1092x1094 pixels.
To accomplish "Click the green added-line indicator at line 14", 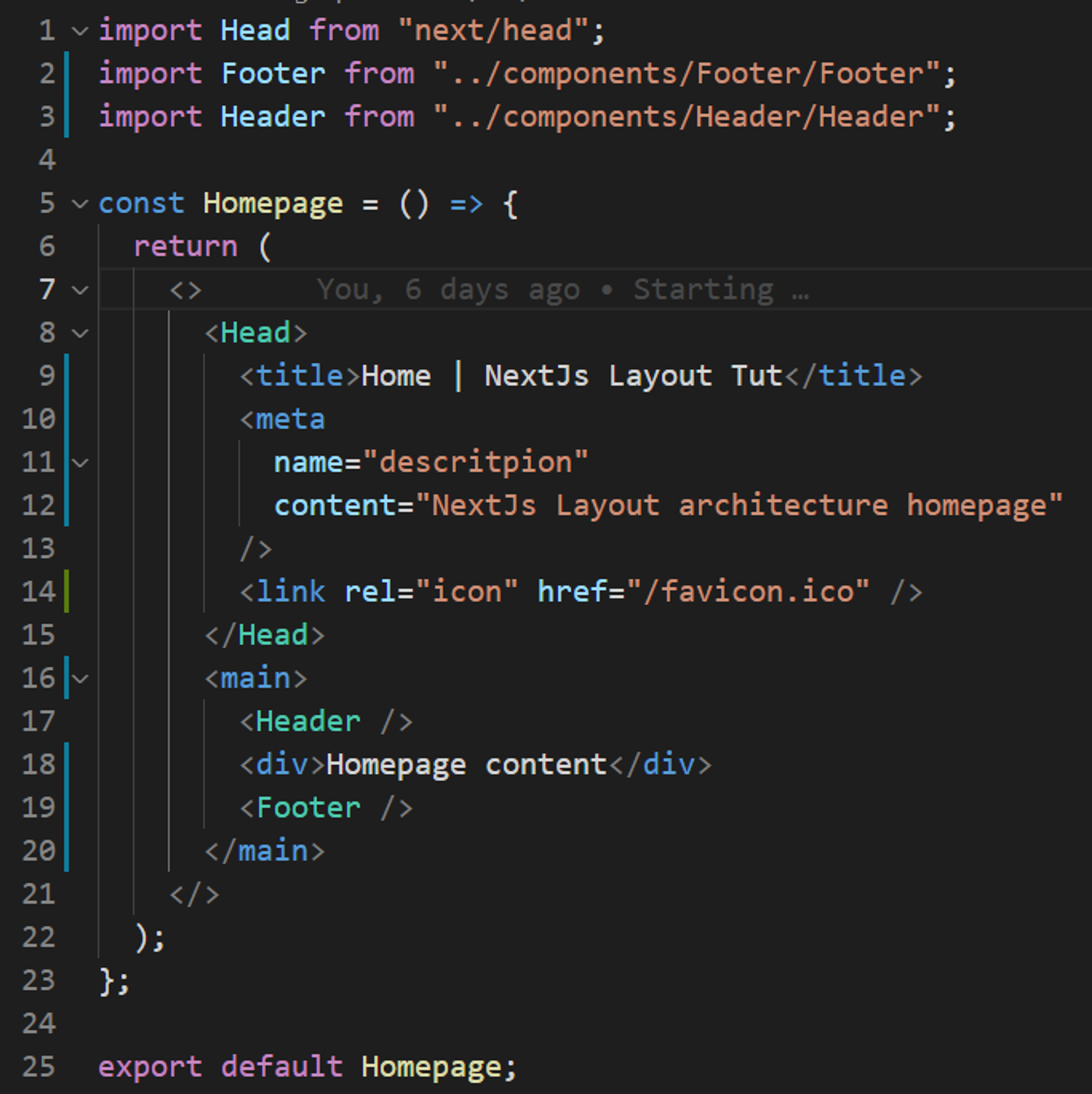I will (x=67, y=592).
